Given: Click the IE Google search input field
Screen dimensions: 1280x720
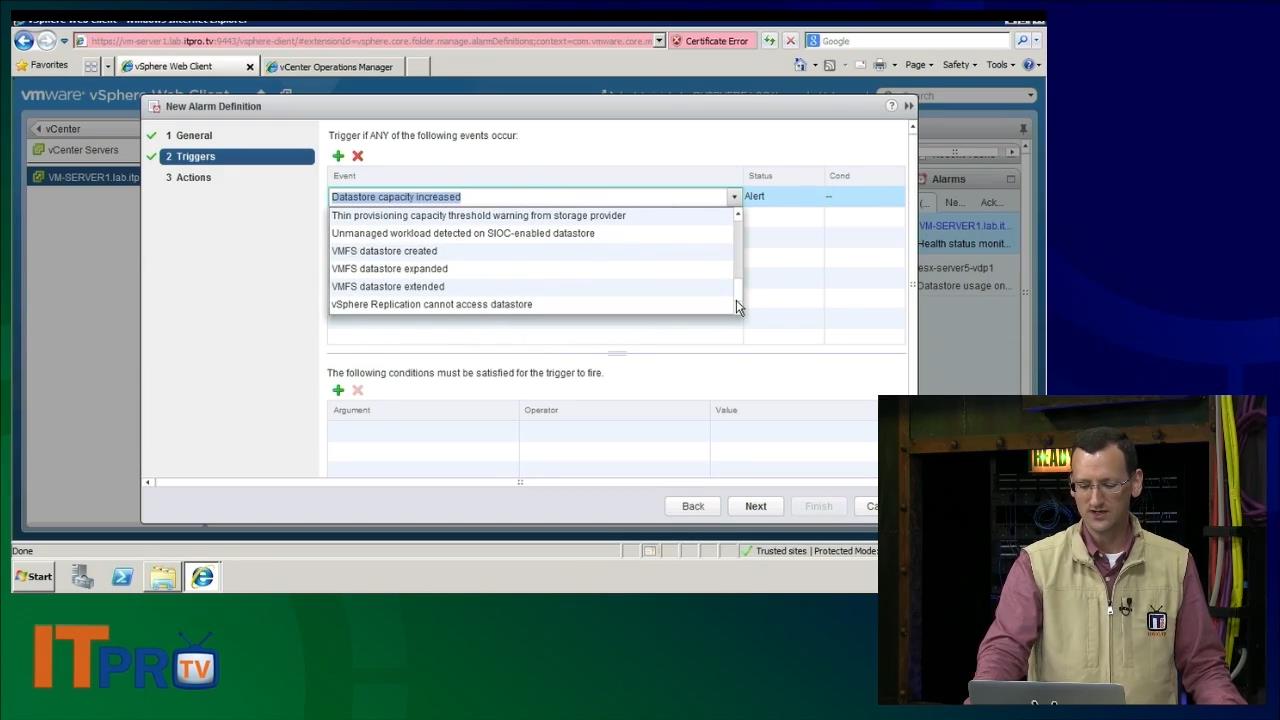Looking at the screenshot, I should click(909, 41).
